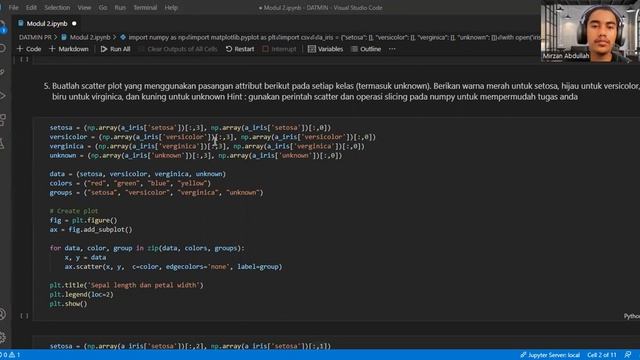The height and width of the screenshot is (360, 640).
Task: Click Clear Outputs of All Cells
Action: (x=178, y=49)
